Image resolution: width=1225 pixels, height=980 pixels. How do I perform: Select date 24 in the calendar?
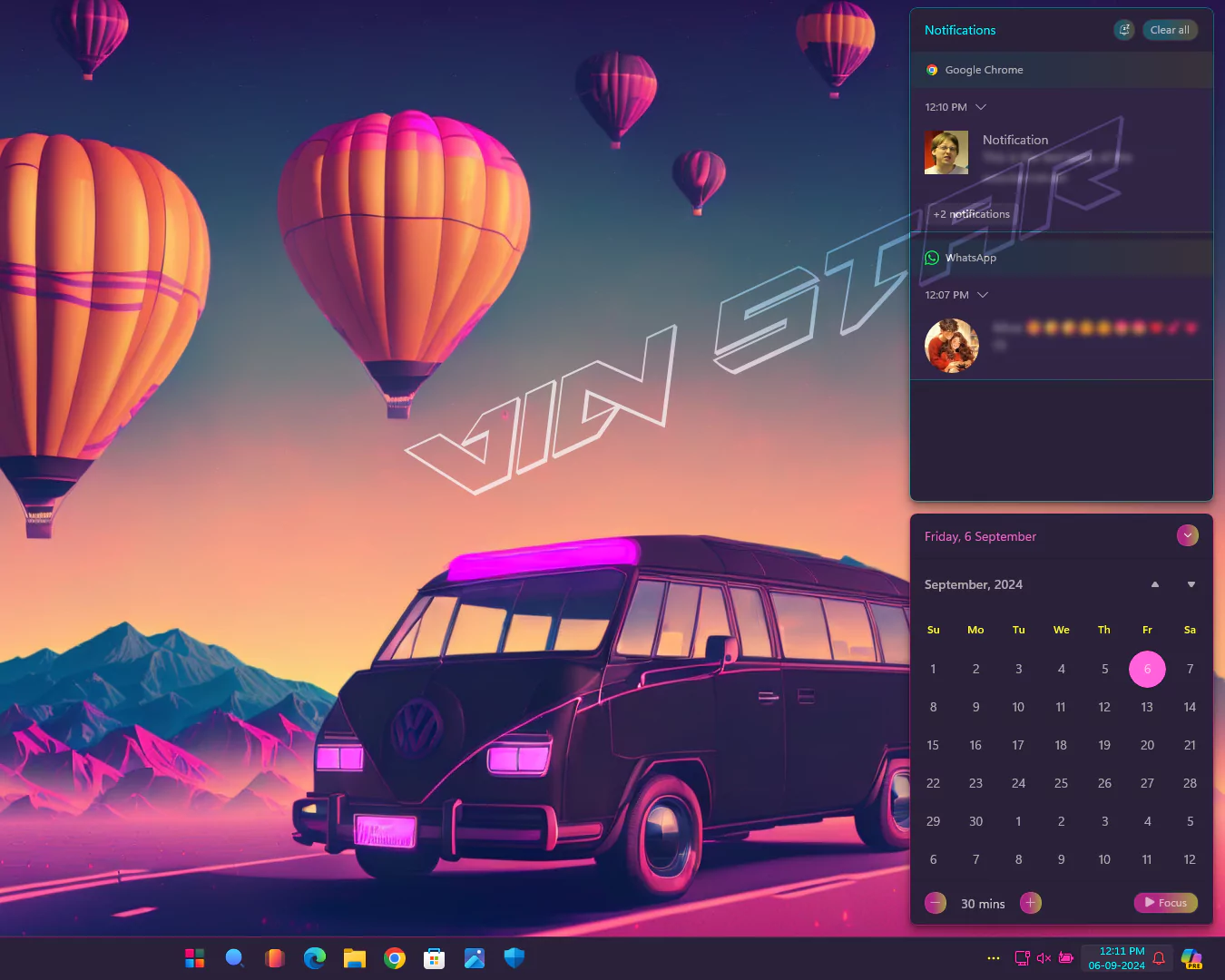[x=1018, y=783]
